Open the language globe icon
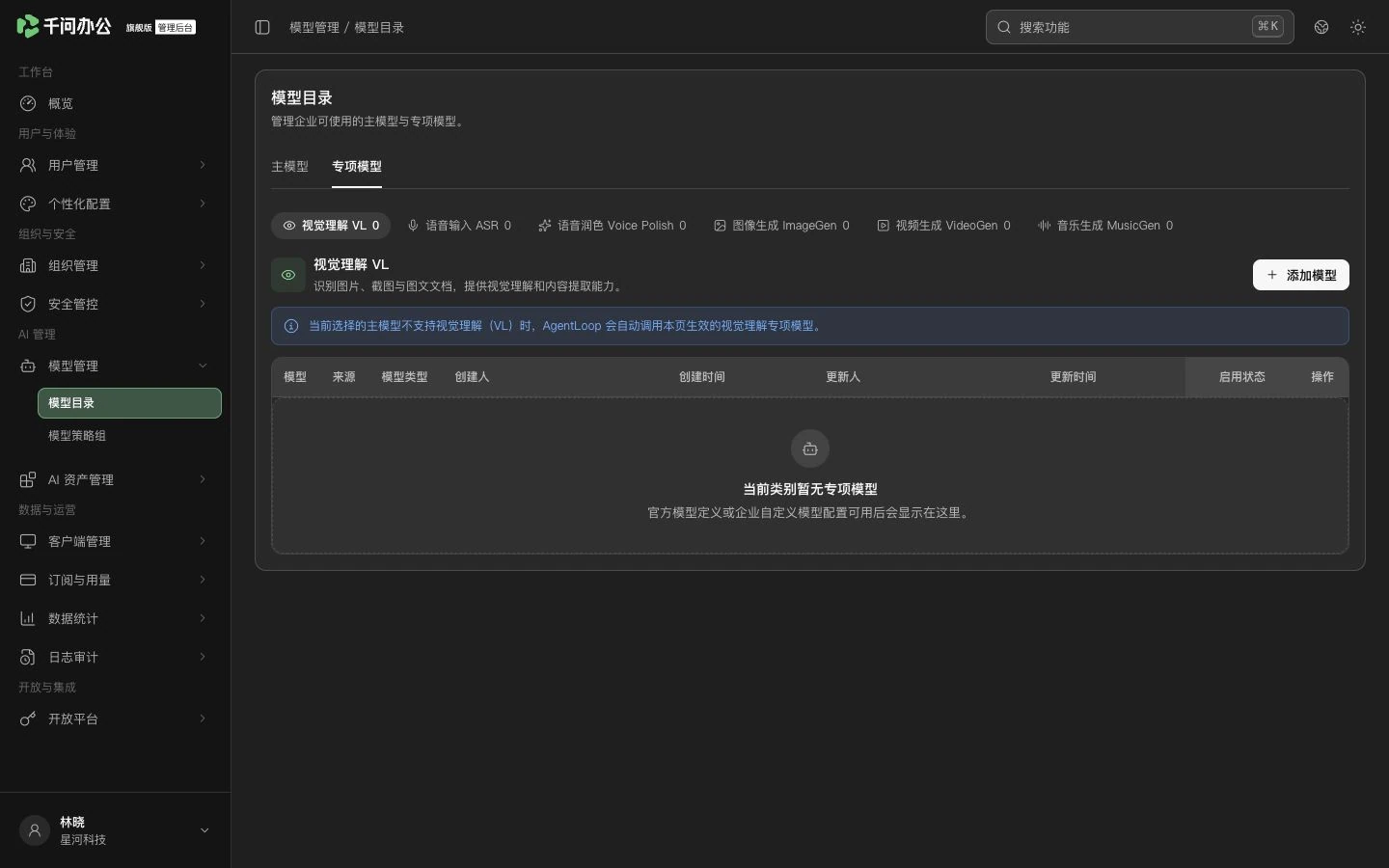This screenshot has width=1389, height=868. pos(1321,27)
